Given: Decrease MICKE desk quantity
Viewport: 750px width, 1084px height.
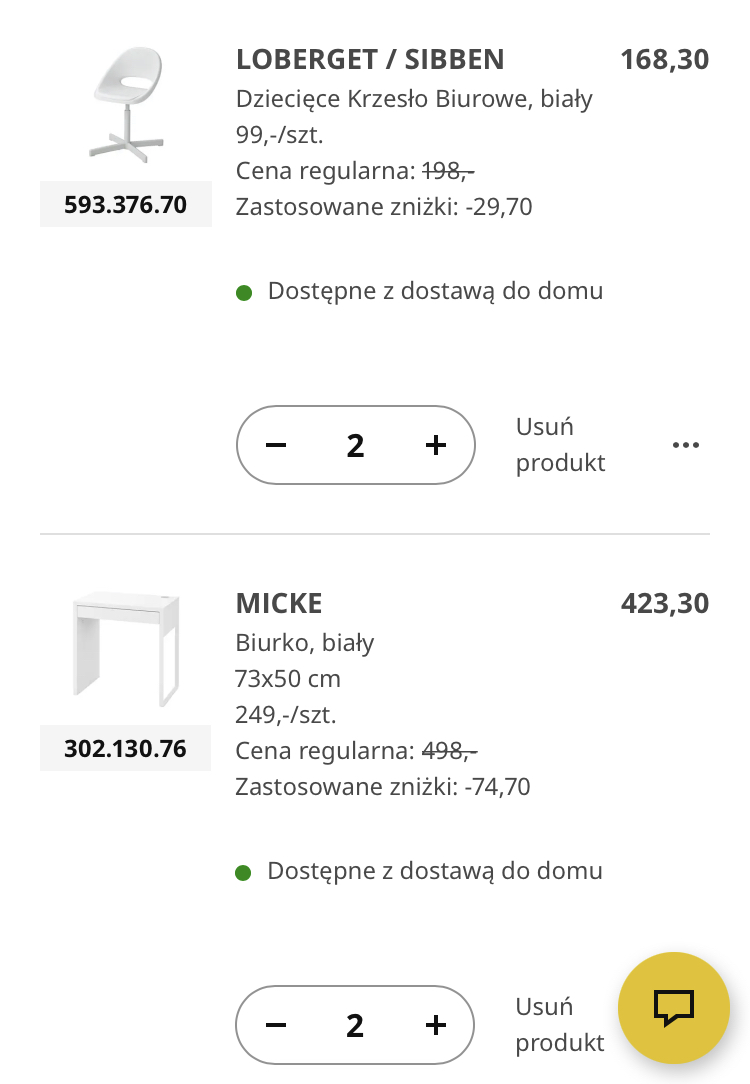Looking at the screenshot, I should click(x=276, y=1025).
